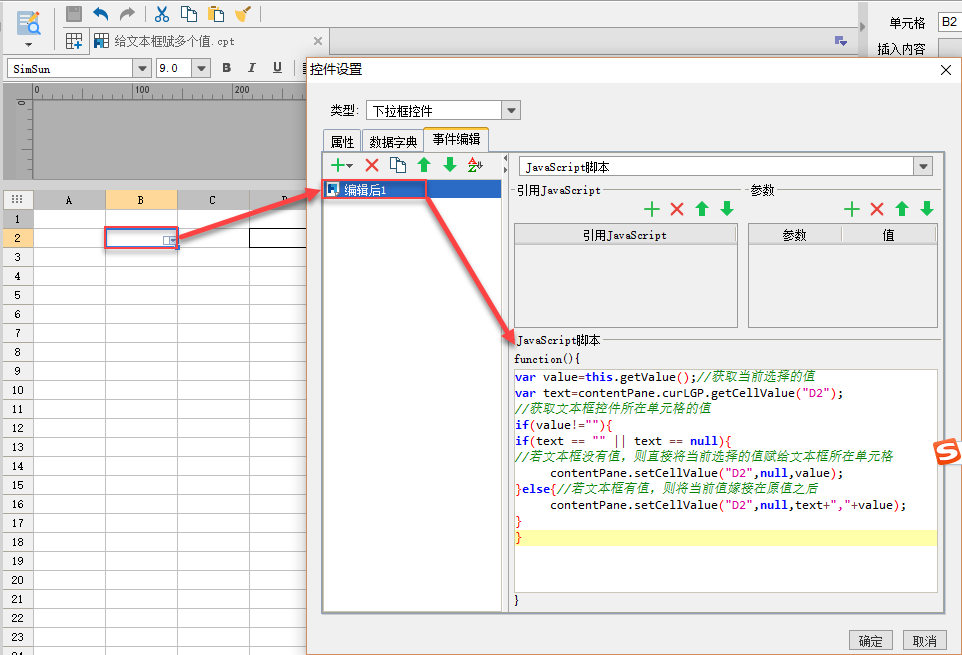Close the 给文本框赋多个值.cpt tab
962x655 pixels.
click(x=318, y=41)
